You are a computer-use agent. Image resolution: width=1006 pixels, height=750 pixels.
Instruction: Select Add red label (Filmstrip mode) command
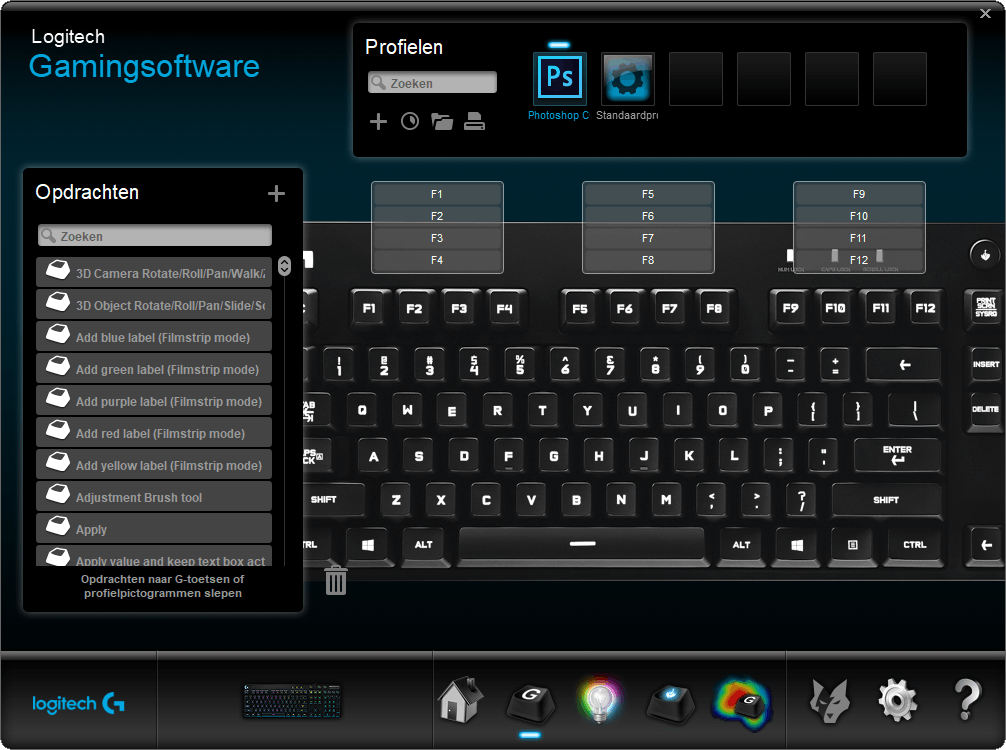[x=154, y=432]
